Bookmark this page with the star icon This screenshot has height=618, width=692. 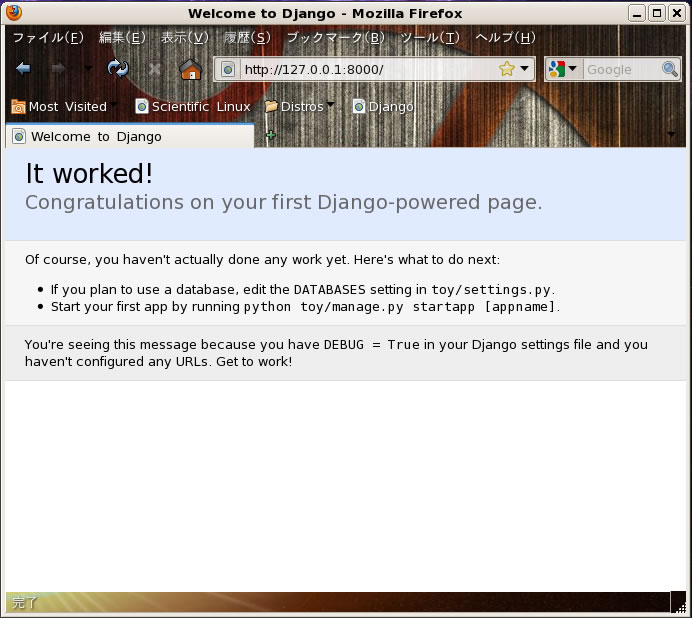point(507,69)
